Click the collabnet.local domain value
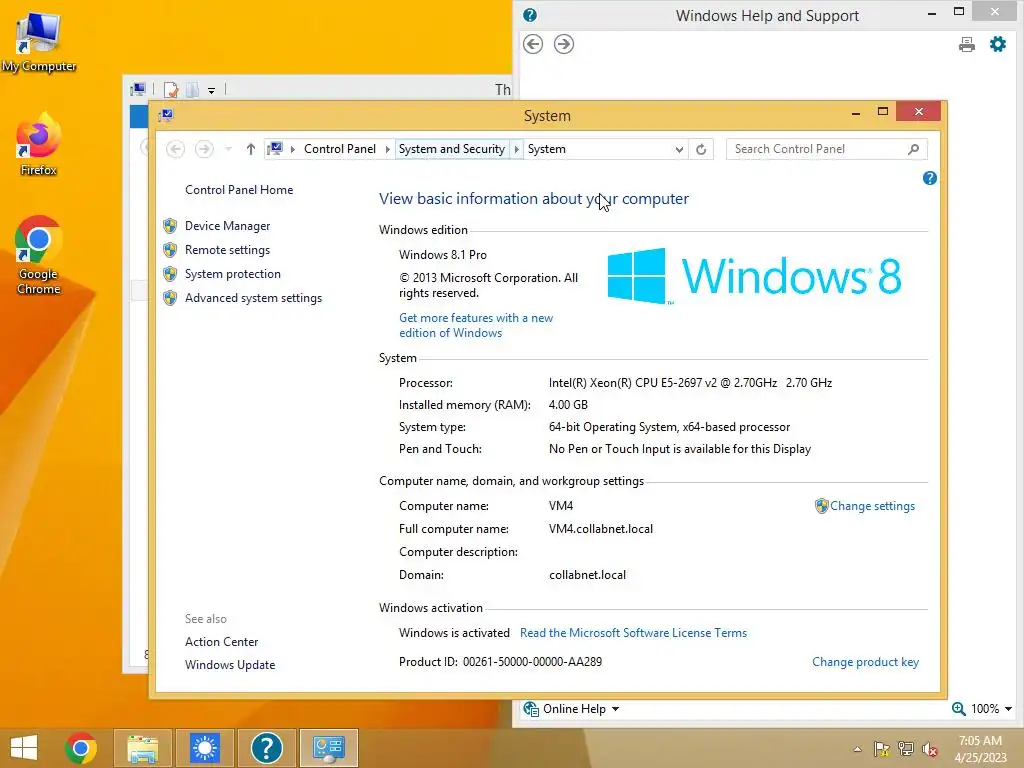 coord(587,575)
